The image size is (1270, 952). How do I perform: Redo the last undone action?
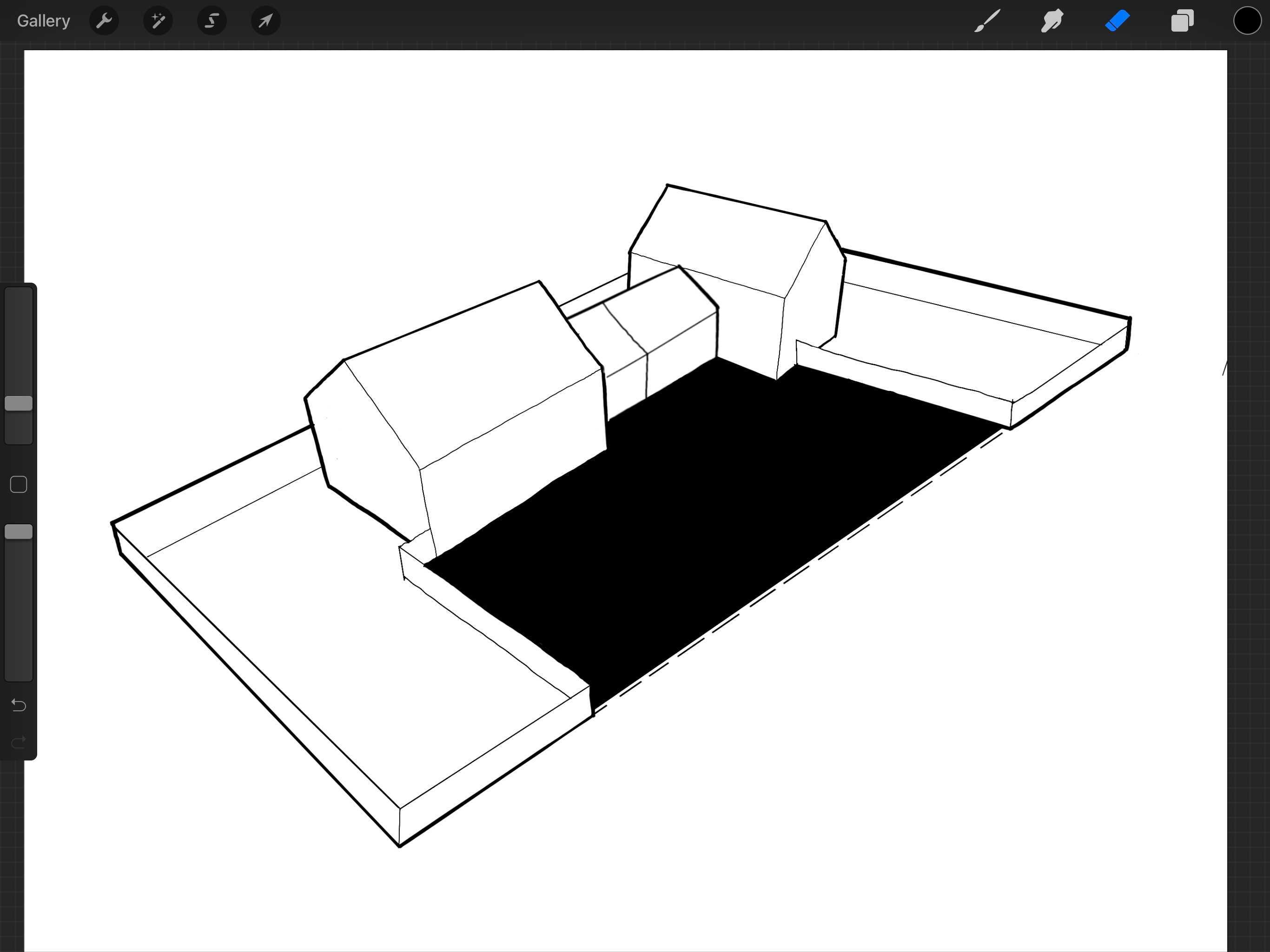[19, 742]
